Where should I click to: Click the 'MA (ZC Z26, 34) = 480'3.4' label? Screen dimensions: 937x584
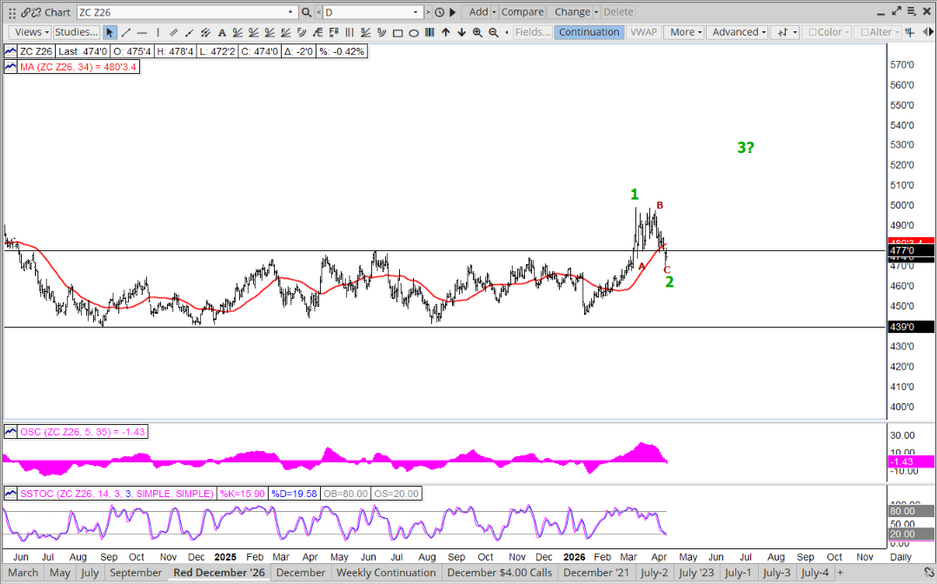[x=78, y=67]
